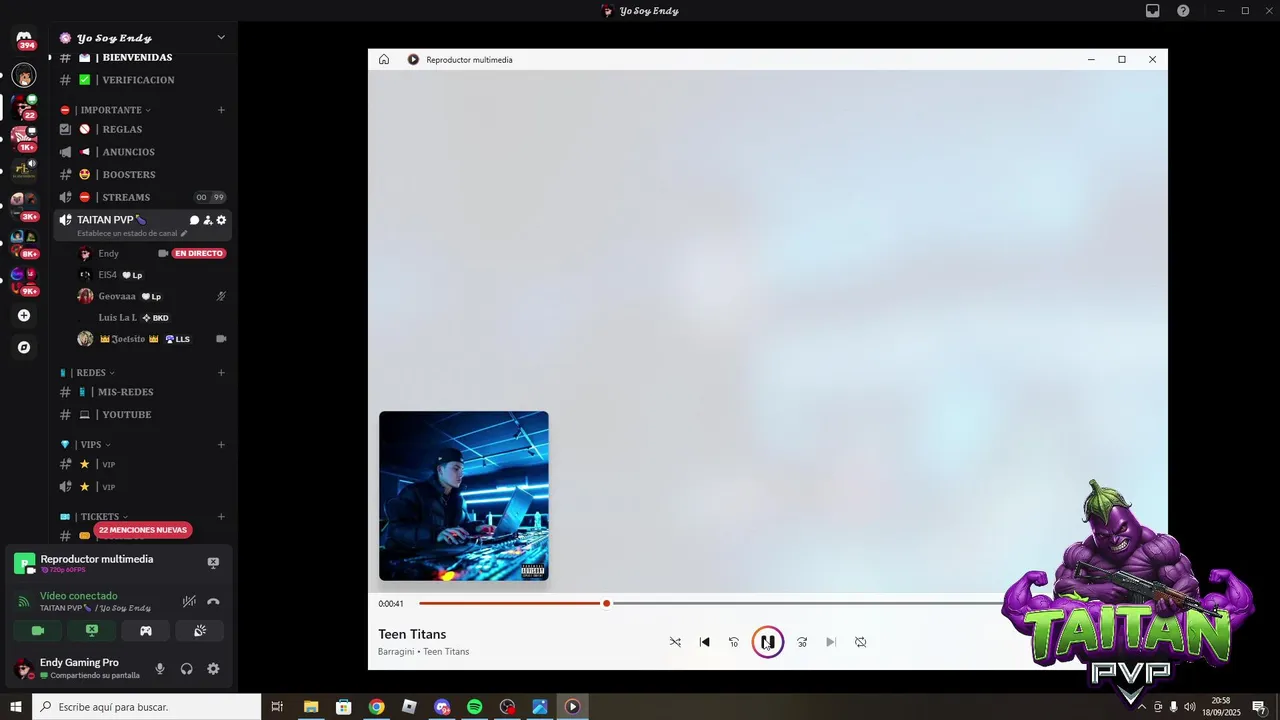Image resolution: width=1280 pixels, height=720 pixels.
Task: Create a channel in TICKETS category
Action: (x=221, y=517)
